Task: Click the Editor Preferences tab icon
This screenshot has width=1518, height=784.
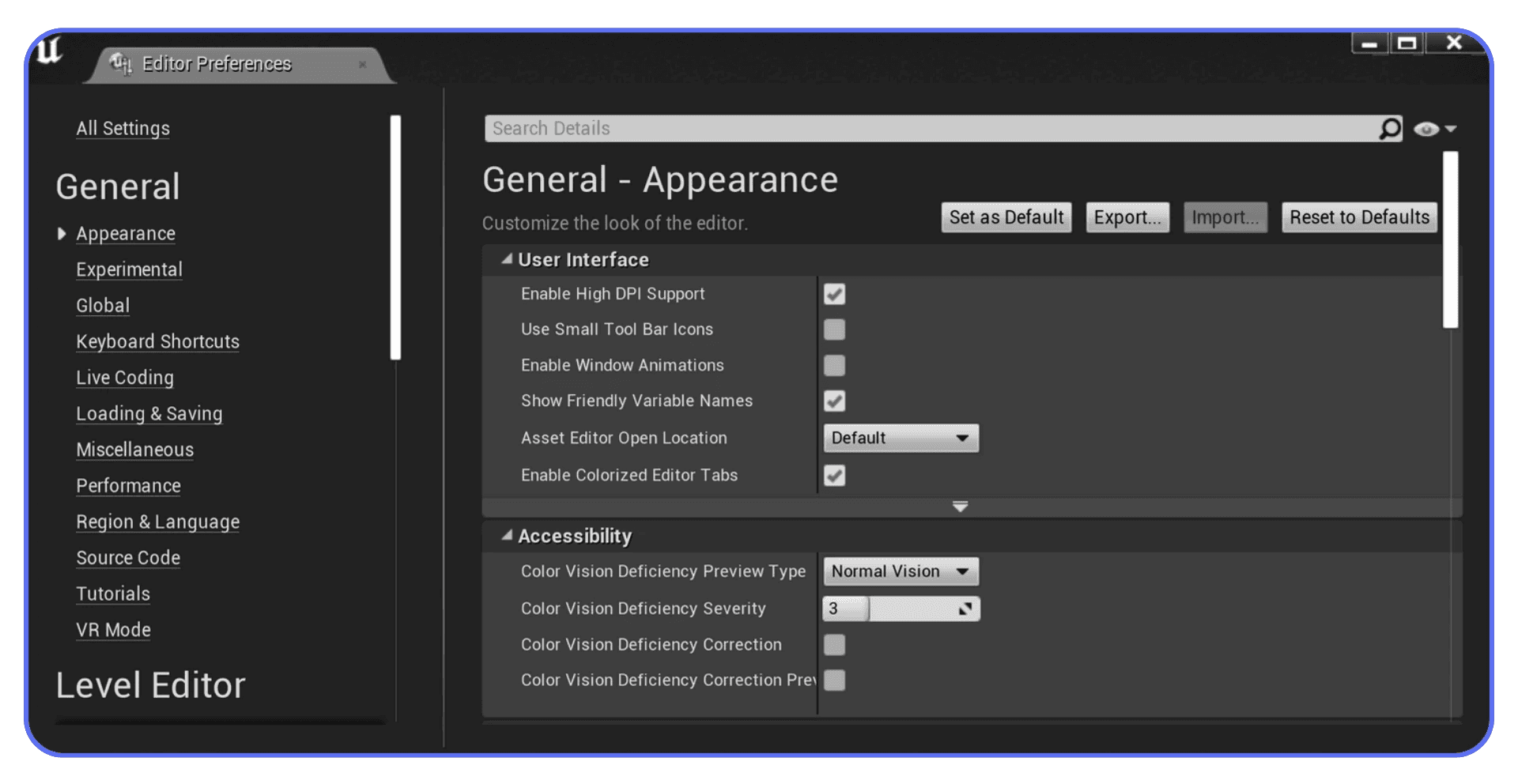Action: click(x=120, y=63)
